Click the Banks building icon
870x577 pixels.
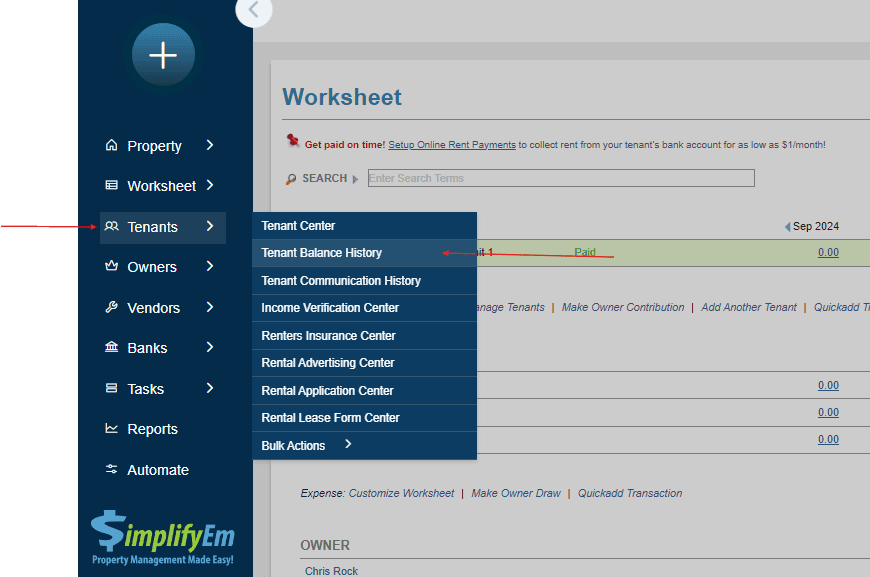[x=111, y=348]
